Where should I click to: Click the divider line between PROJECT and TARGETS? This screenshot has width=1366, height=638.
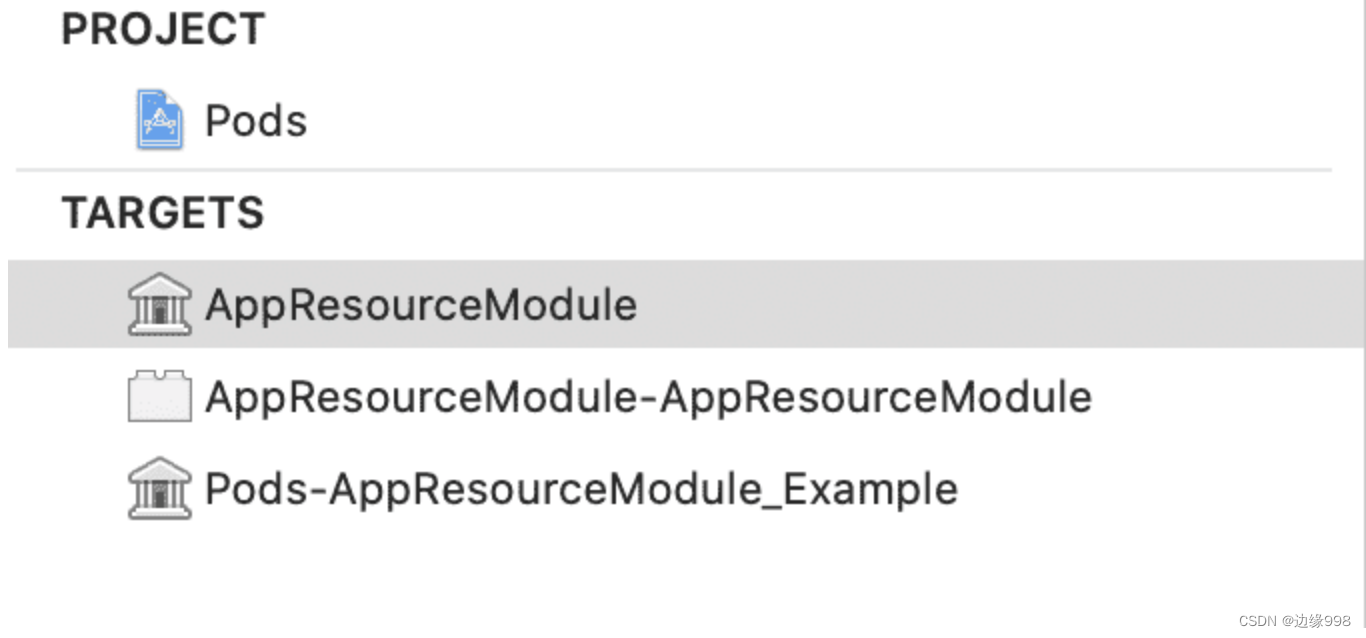pyautogui.click(x=673, y=170)
